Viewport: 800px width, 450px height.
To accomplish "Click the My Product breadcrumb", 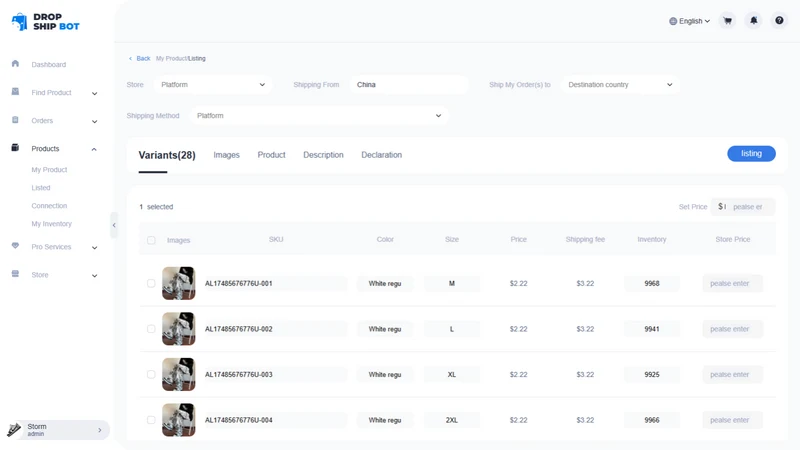I will (x=171, y=59).
